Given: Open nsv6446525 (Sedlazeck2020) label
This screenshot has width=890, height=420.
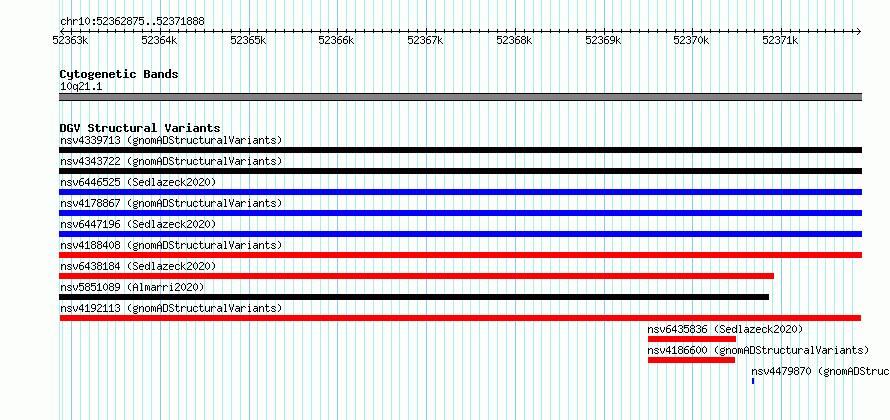Looking at the screenshot, I should point(138,182).
